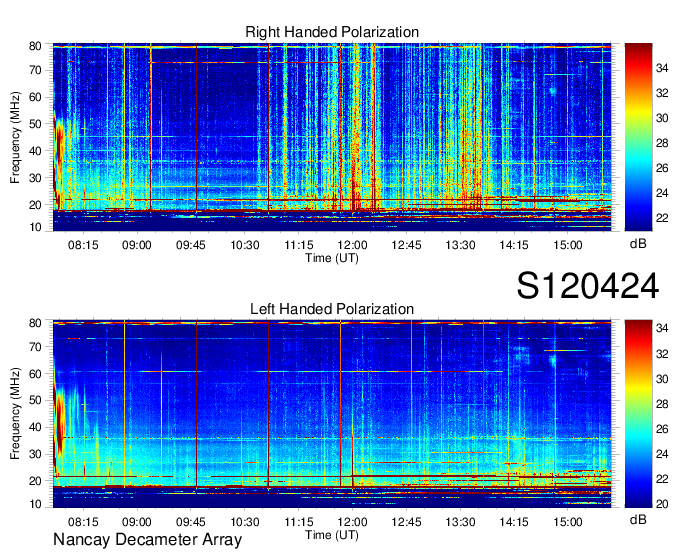Click "Time (UT)" label under Right Handed plot

(x=332, y=258)
